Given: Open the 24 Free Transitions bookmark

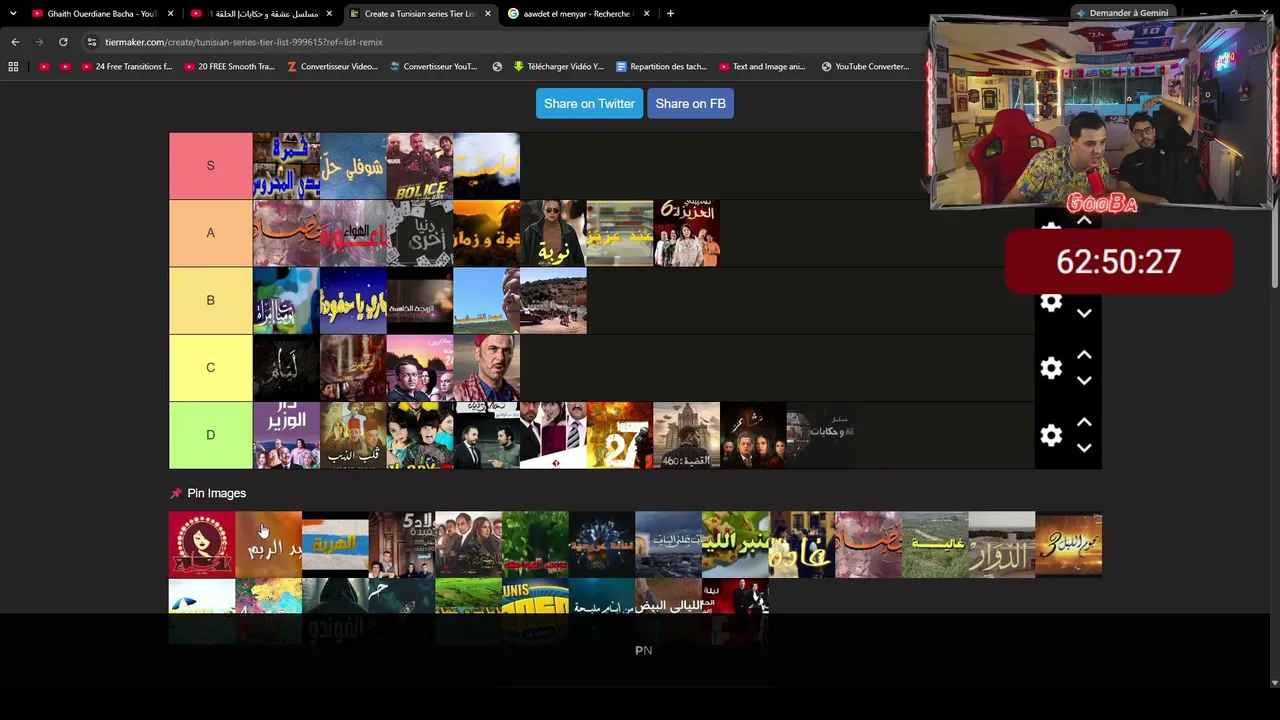Looking at the screenshot, I should click(x=127, y=67).
